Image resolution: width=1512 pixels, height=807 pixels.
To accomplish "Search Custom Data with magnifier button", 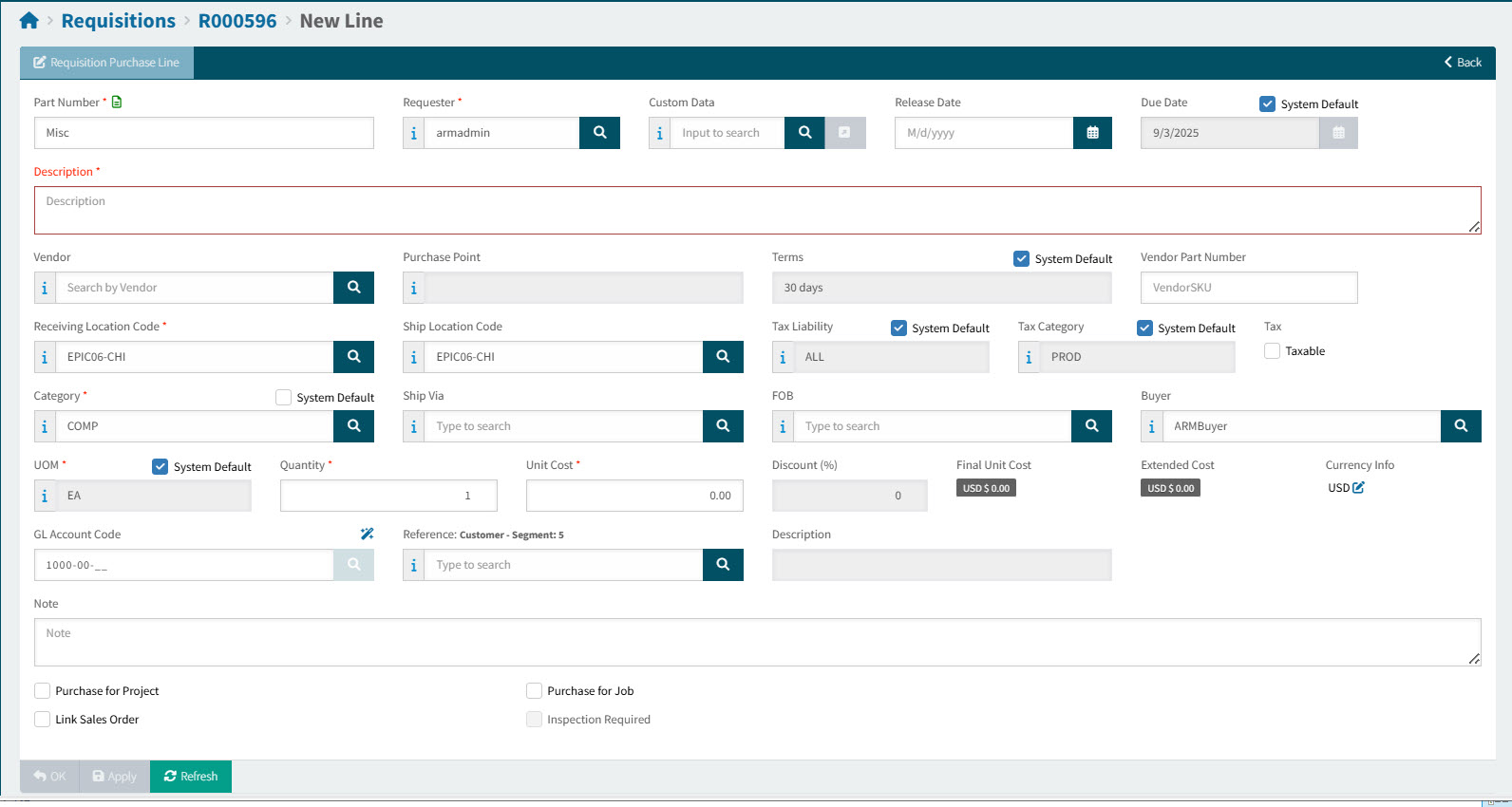I will [804, 133].
